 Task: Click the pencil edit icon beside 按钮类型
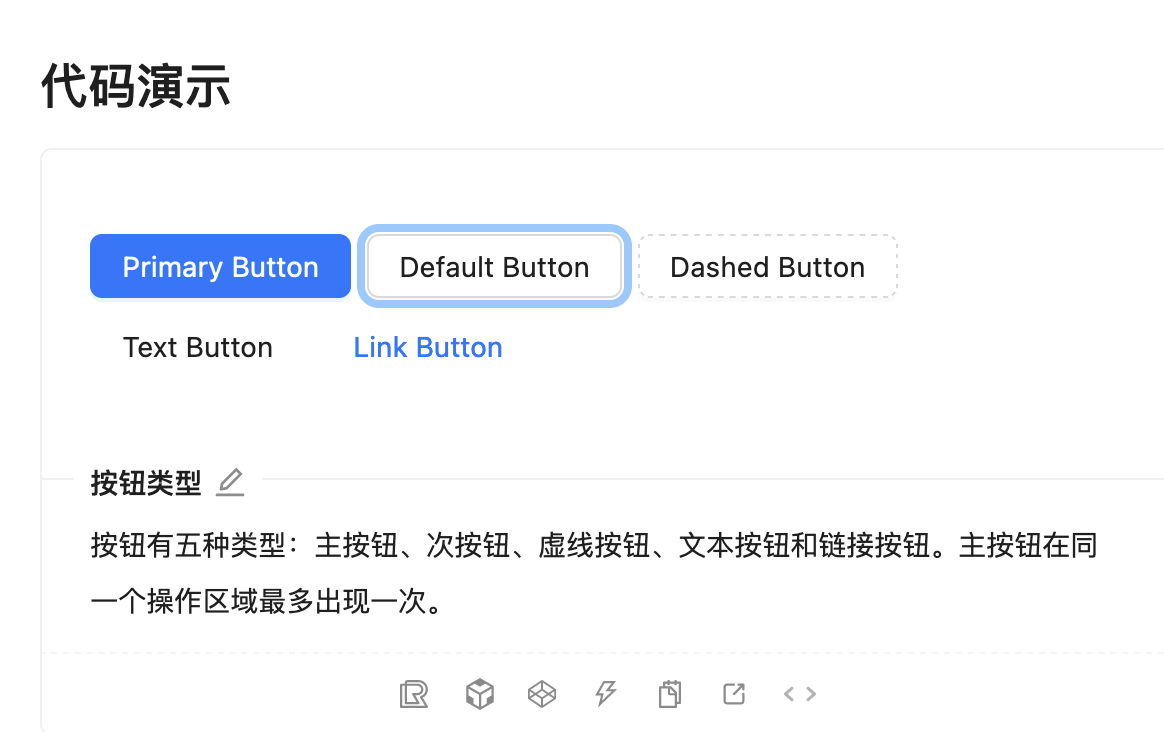pyautogui.click(x=230, y=482)
